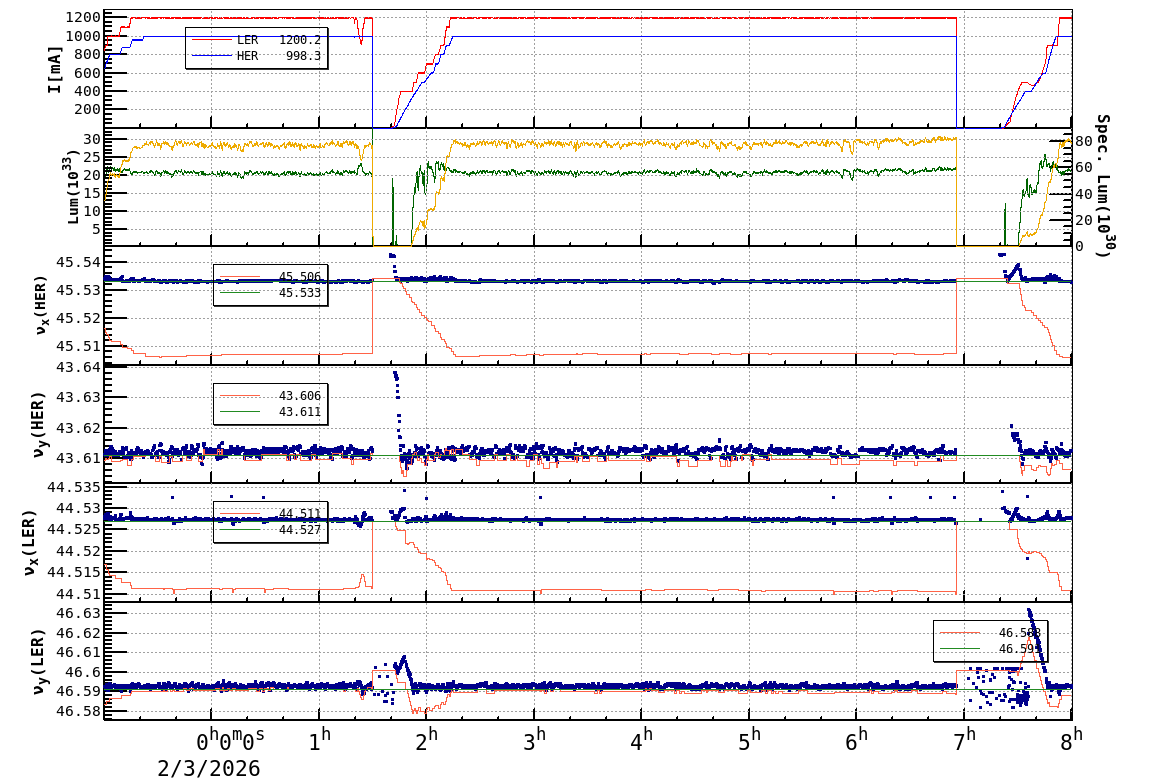
Task: Select the 46.62 tick label
Action: click(79, 633)
